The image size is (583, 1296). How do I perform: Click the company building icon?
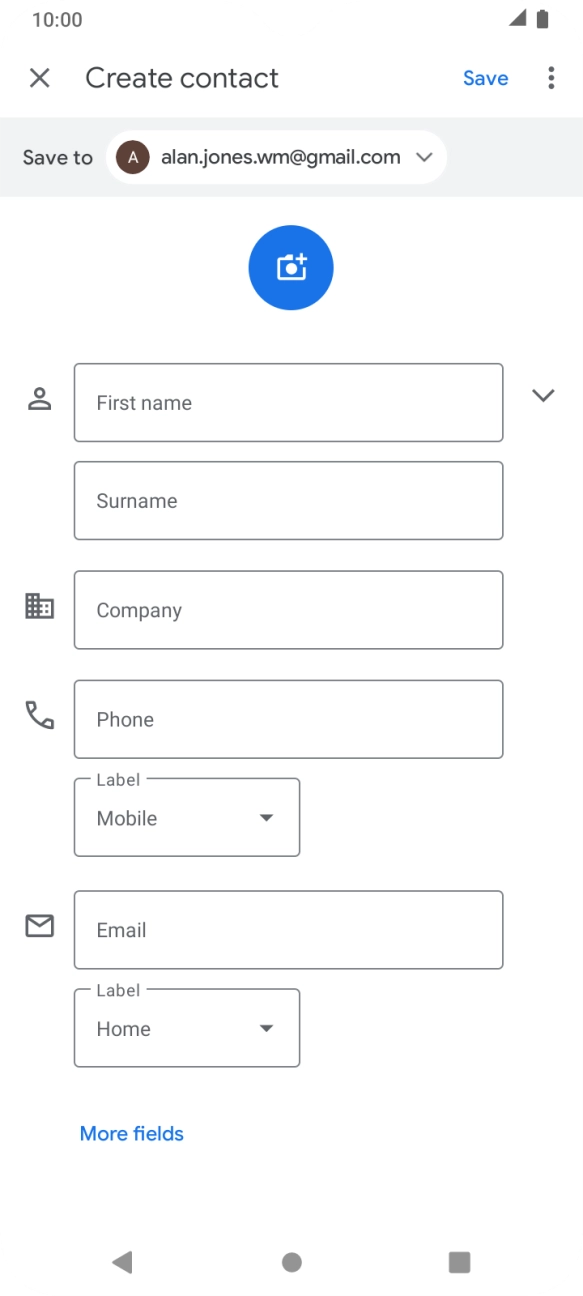(x=39, y=605)
